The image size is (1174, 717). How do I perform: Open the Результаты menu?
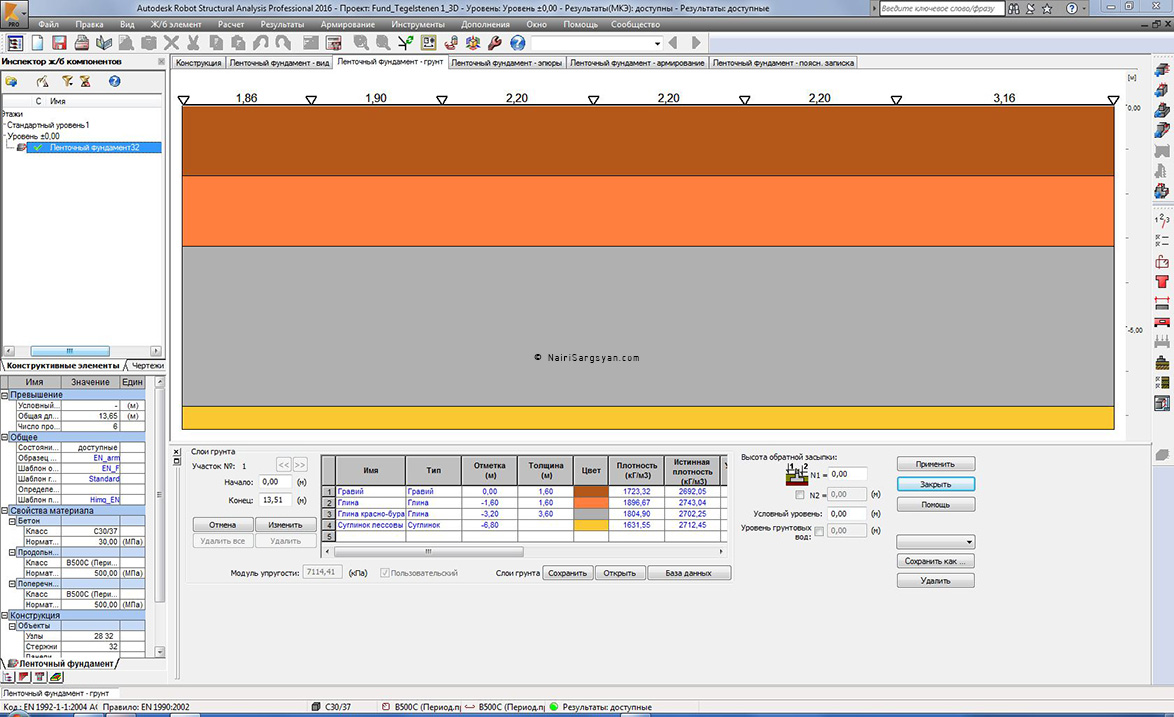(282, 24)
